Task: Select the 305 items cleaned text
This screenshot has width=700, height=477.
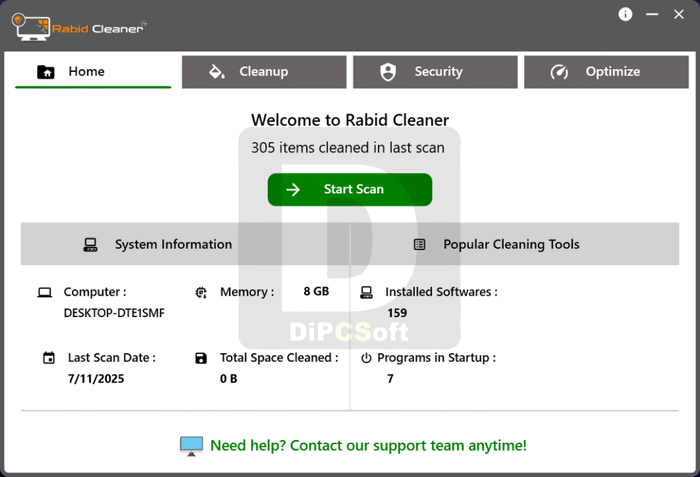Action: pos(348,148)
